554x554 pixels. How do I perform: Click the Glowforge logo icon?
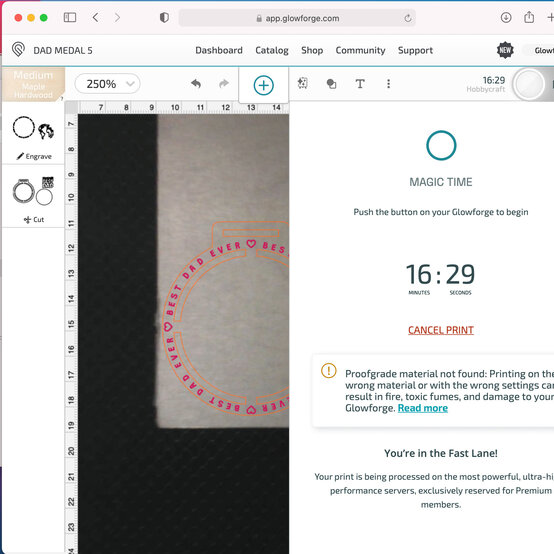(18, 50)
